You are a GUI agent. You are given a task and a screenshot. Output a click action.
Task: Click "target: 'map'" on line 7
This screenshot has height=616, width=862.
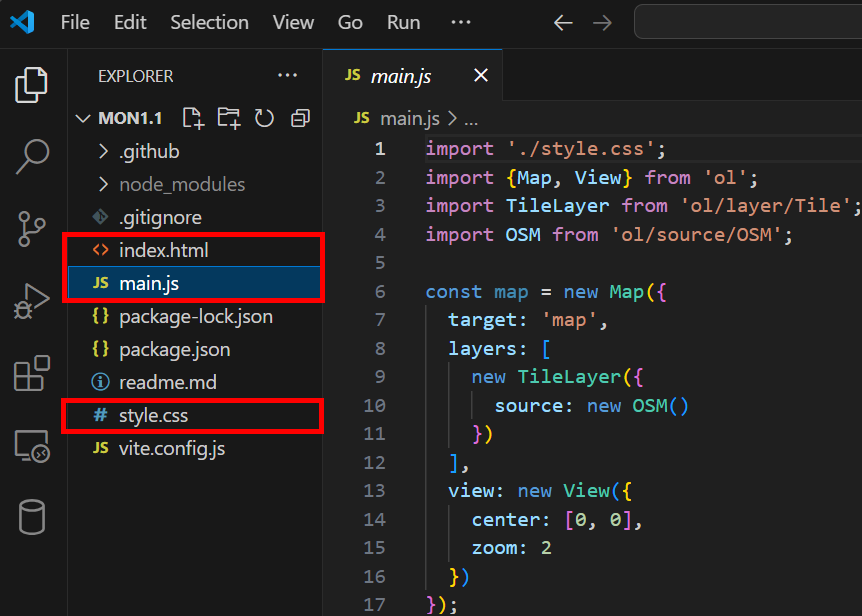[x=522, y=320]
